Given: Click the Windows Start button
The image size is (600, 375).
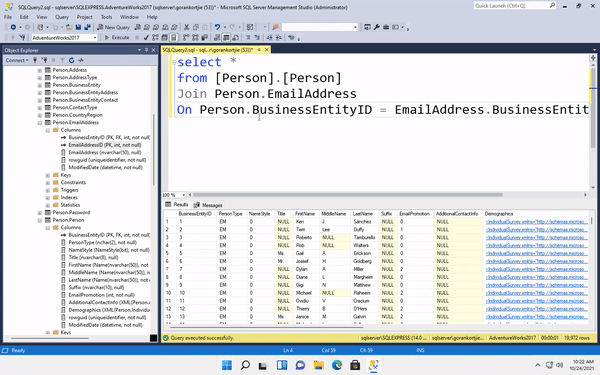Looking at the screenshot, I should coord(227,365).
